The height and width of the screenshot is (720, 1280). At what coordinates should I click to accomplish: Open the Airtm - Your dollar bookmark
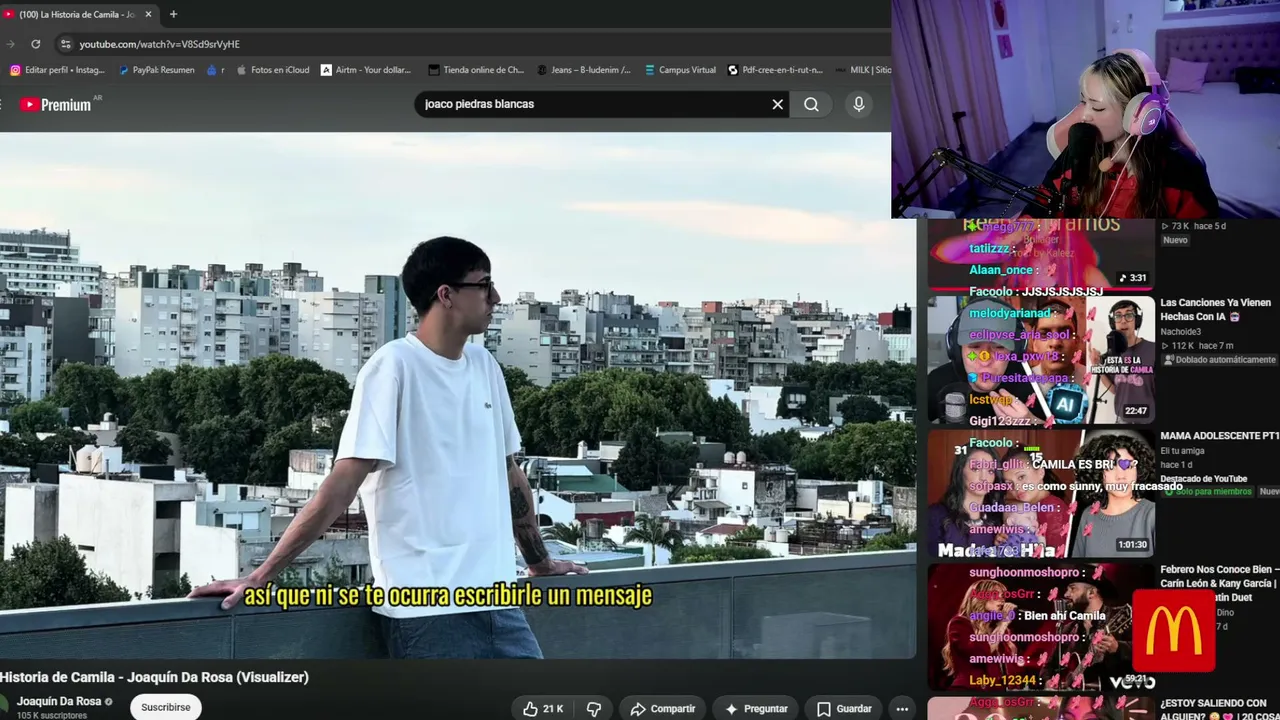click(x=366, y=70)
